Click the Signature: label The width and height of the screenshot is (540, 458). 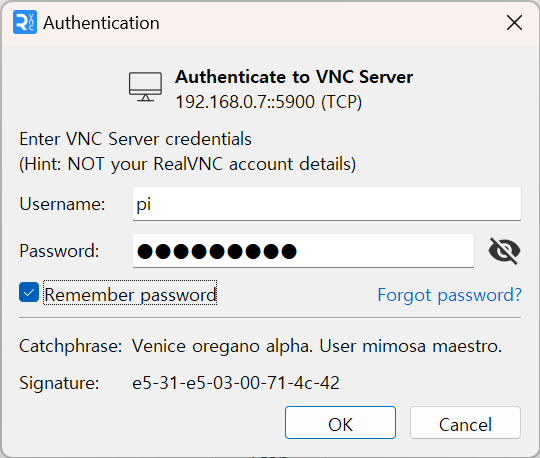click(x=59, y=383)
